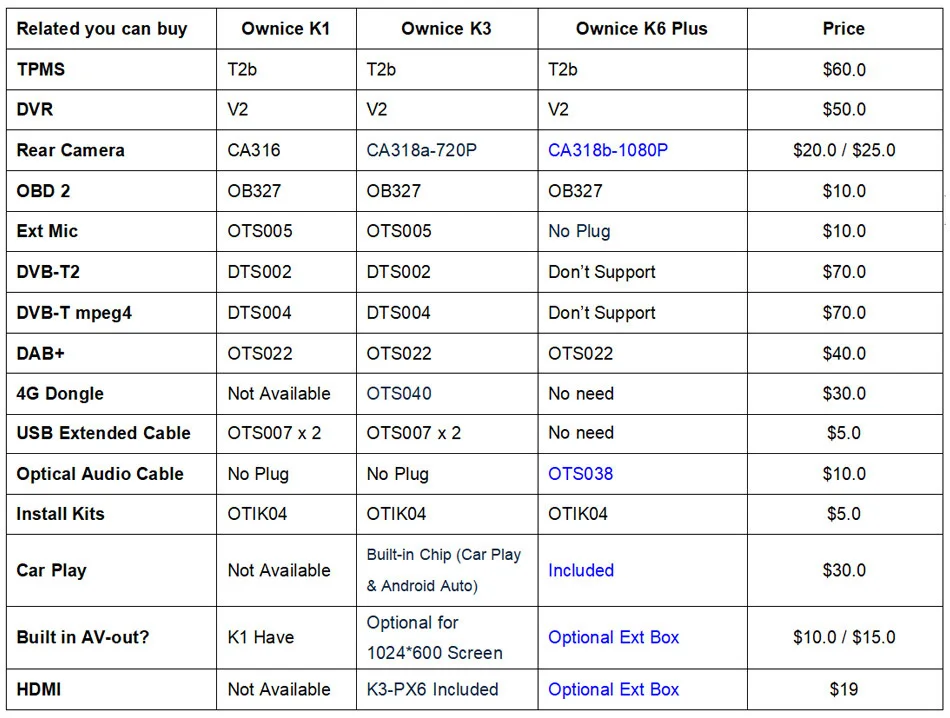Viewport: 950px width, 718px height.
Task: Select the Ownice K1 column header
Action: coord(285,29)
